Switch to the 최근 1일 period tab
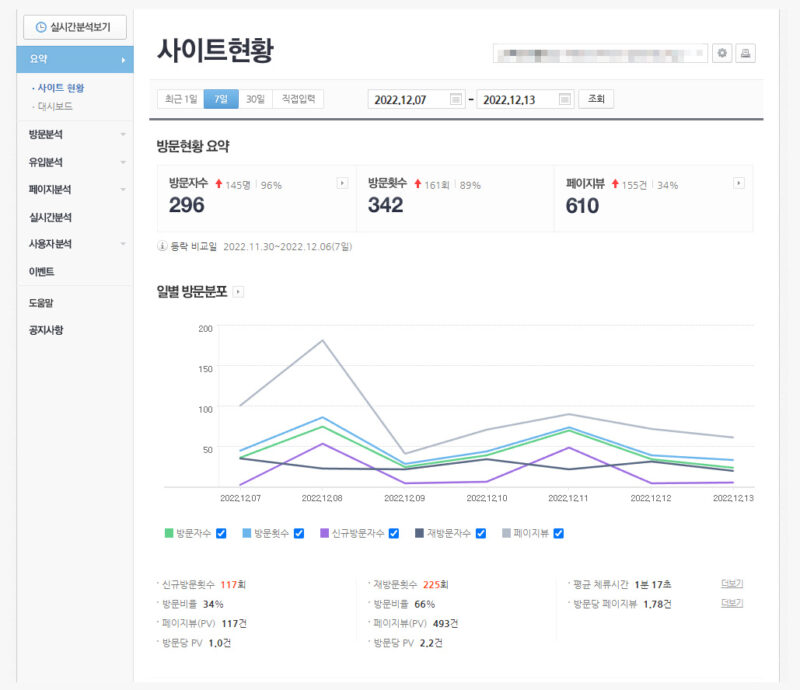 click(181, 99)
